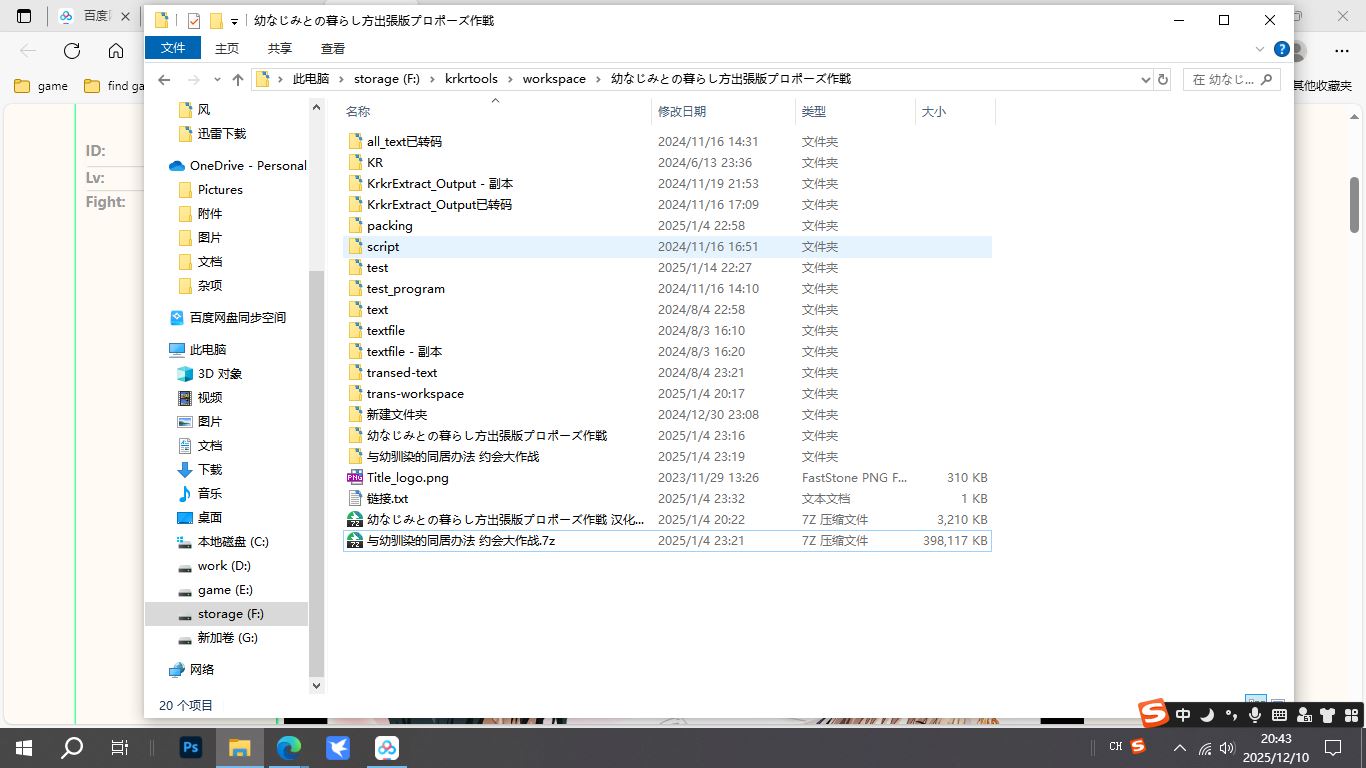The width and height of the screenshot is (1366, 768).
Task: Open Microsoft Edge from the taskbar
Action: coord(288,747)
